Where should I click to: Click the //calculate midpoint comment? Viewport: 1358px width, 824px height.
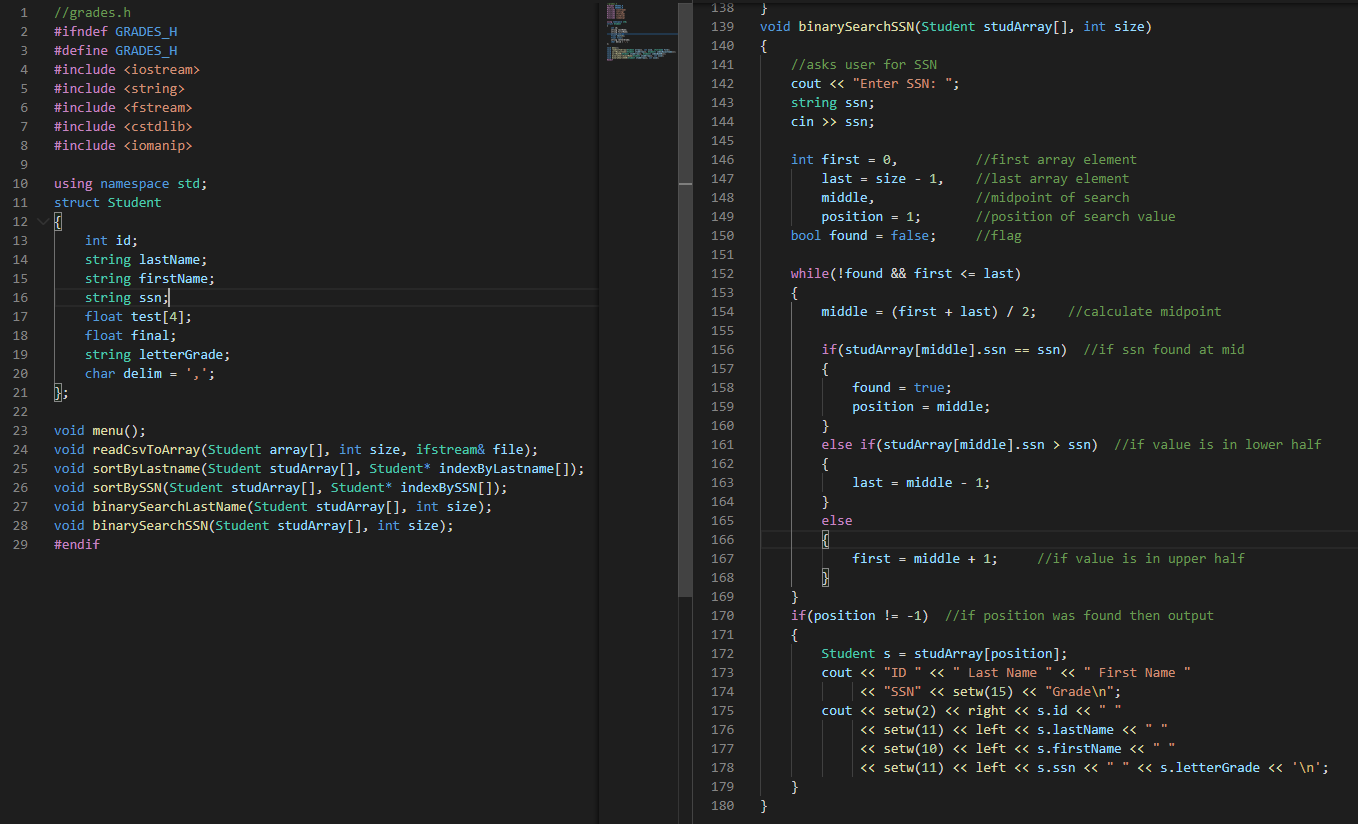(1145, 311)
